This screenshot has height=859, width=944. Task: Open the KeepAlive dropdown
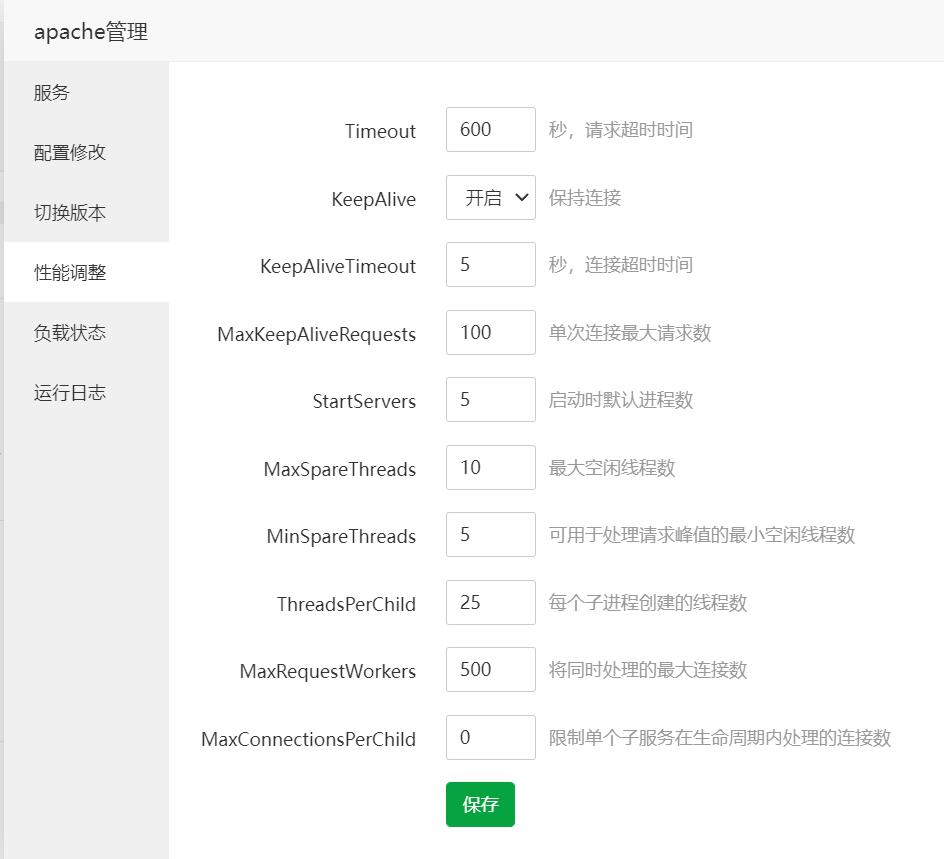coord(491,197)
